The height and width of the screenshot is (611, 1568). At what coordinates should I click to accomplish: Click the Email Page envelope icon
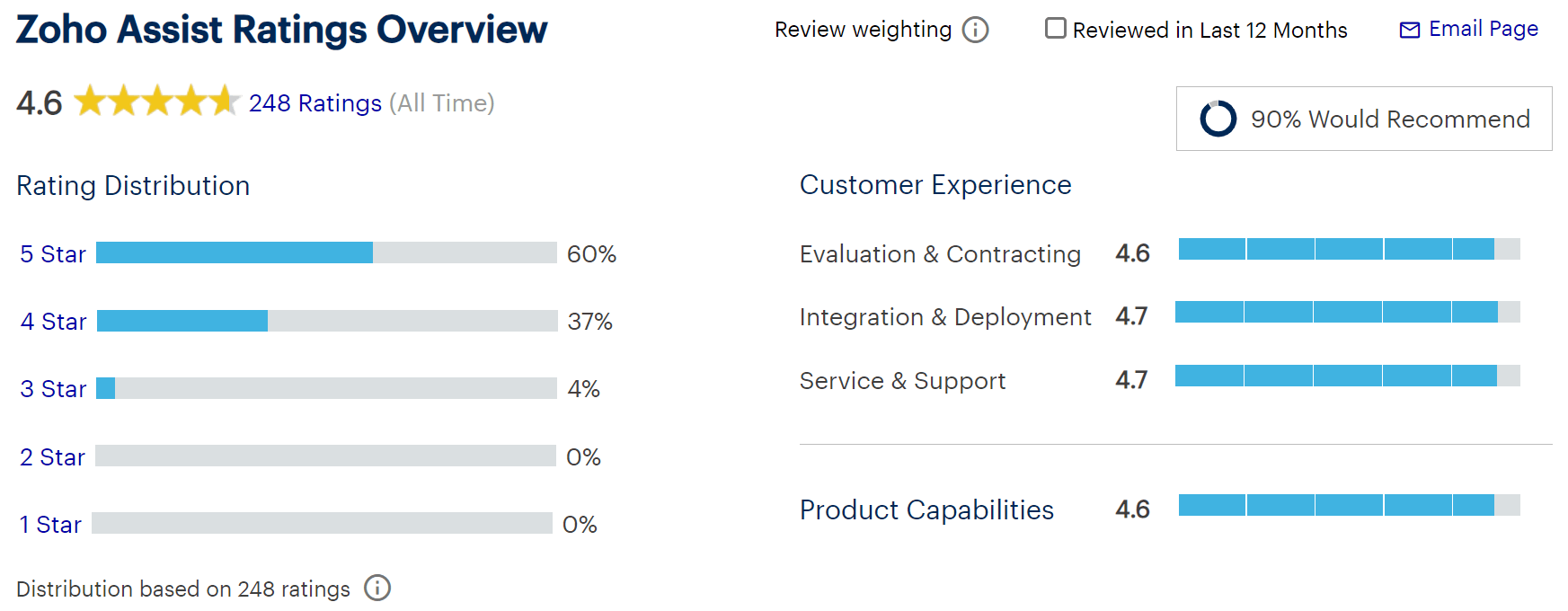[x=1410, y=30]
